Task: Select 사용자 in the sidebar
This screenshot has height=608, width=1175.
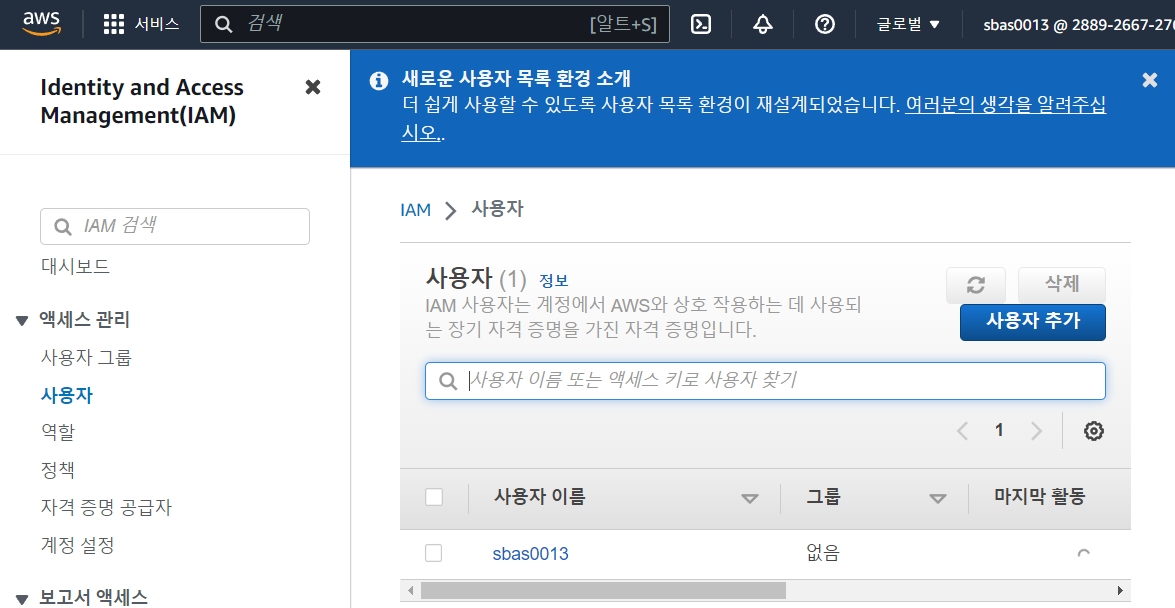Action: (67, 395)
